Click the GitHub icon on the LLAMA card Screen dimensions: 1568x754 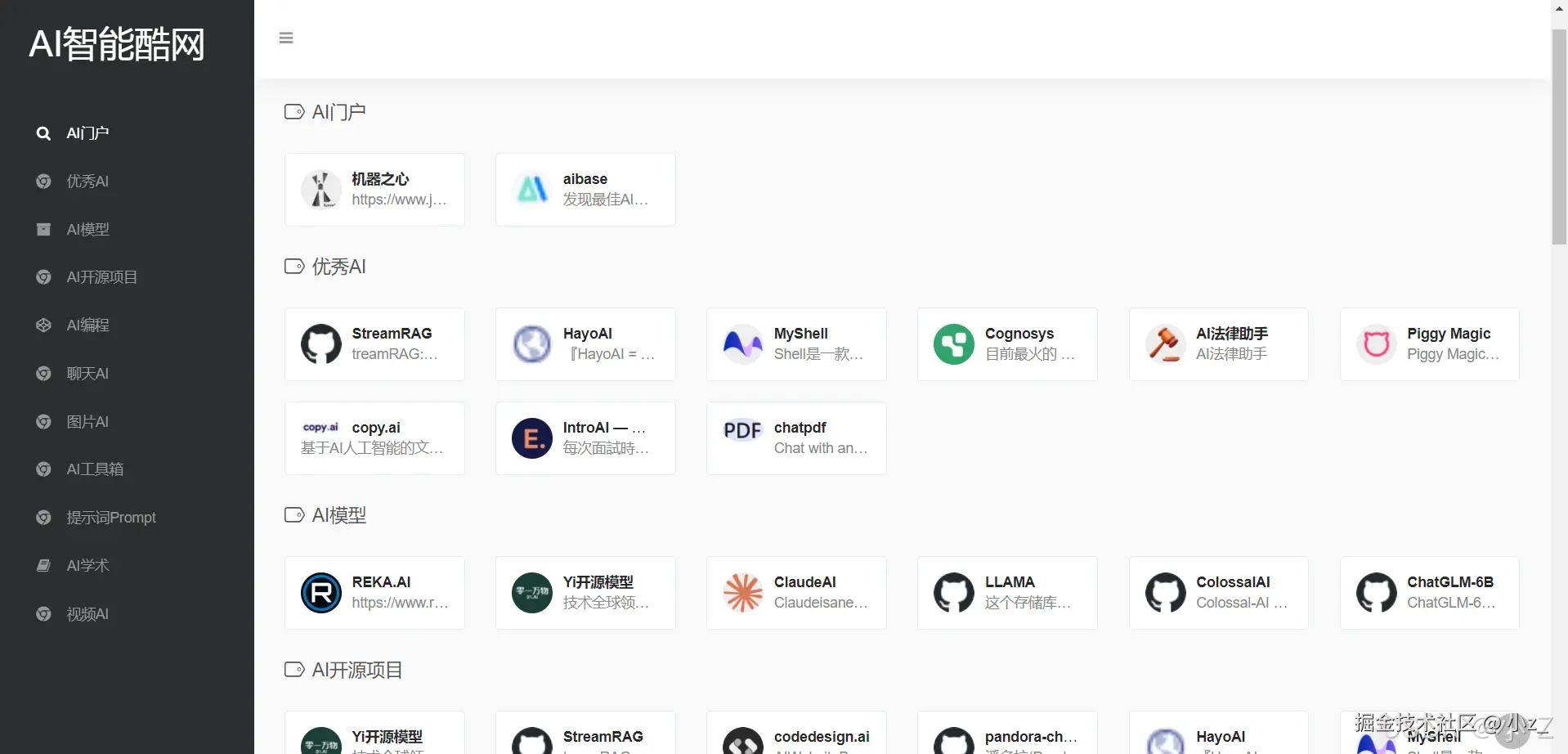pyautogui.click(x=954, y=593)
